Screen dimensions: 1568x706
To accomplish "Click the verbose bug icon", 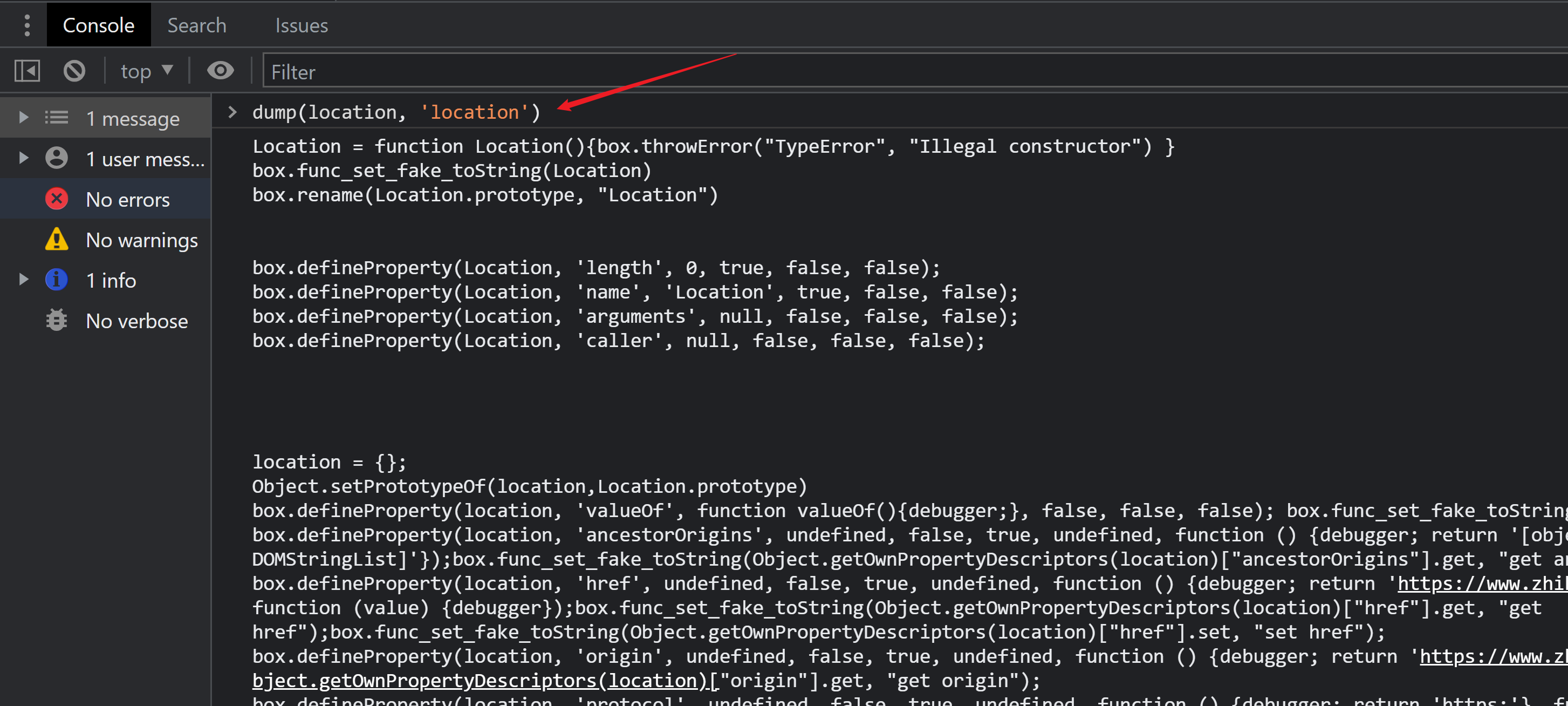I will point(57,321).
